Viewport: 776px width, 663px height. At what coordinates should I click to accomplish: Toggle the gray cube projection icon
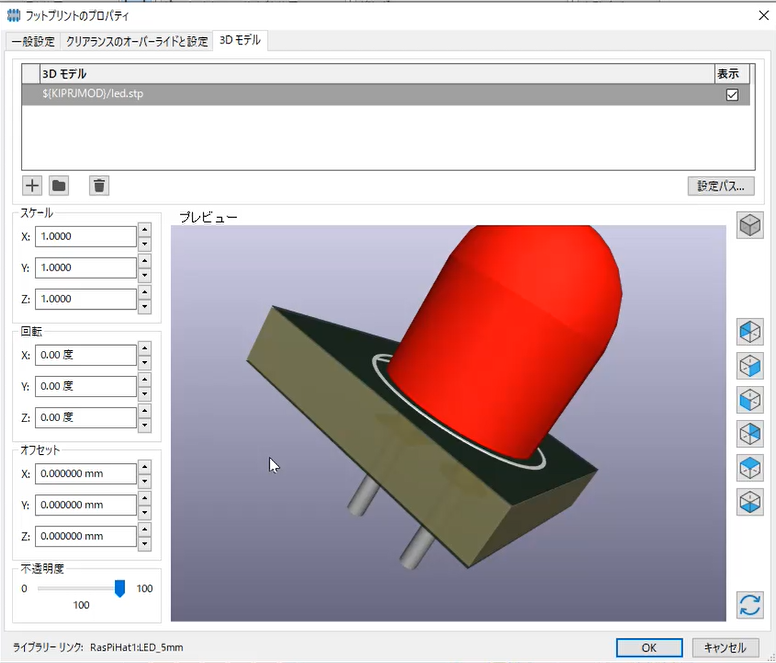[x=749, y=226]
